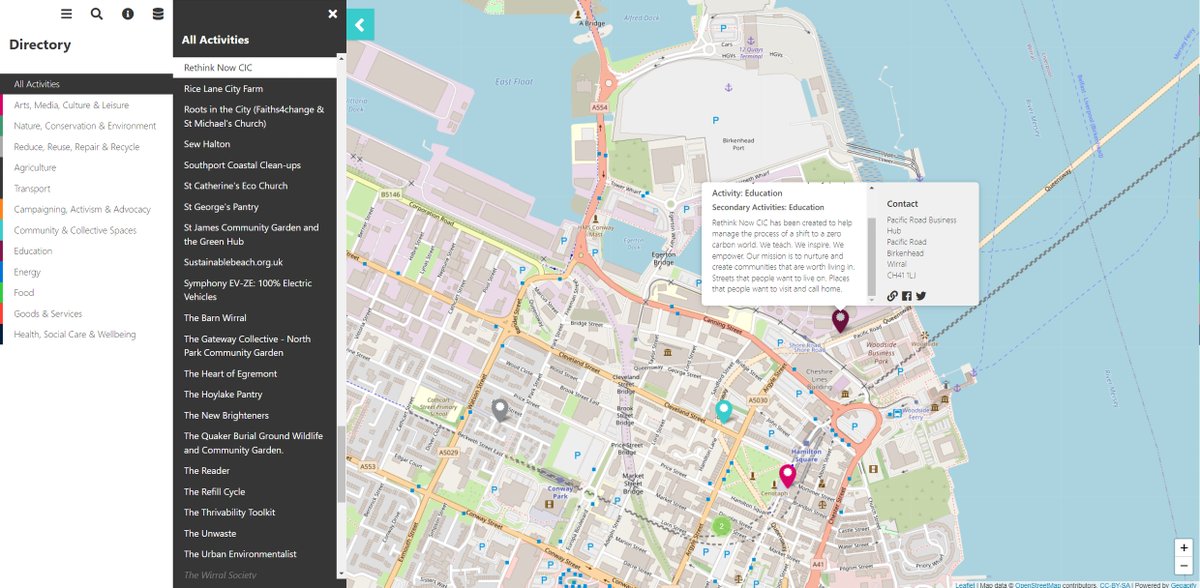Select The Hoylake Pantry list entry

click(224, 394)
